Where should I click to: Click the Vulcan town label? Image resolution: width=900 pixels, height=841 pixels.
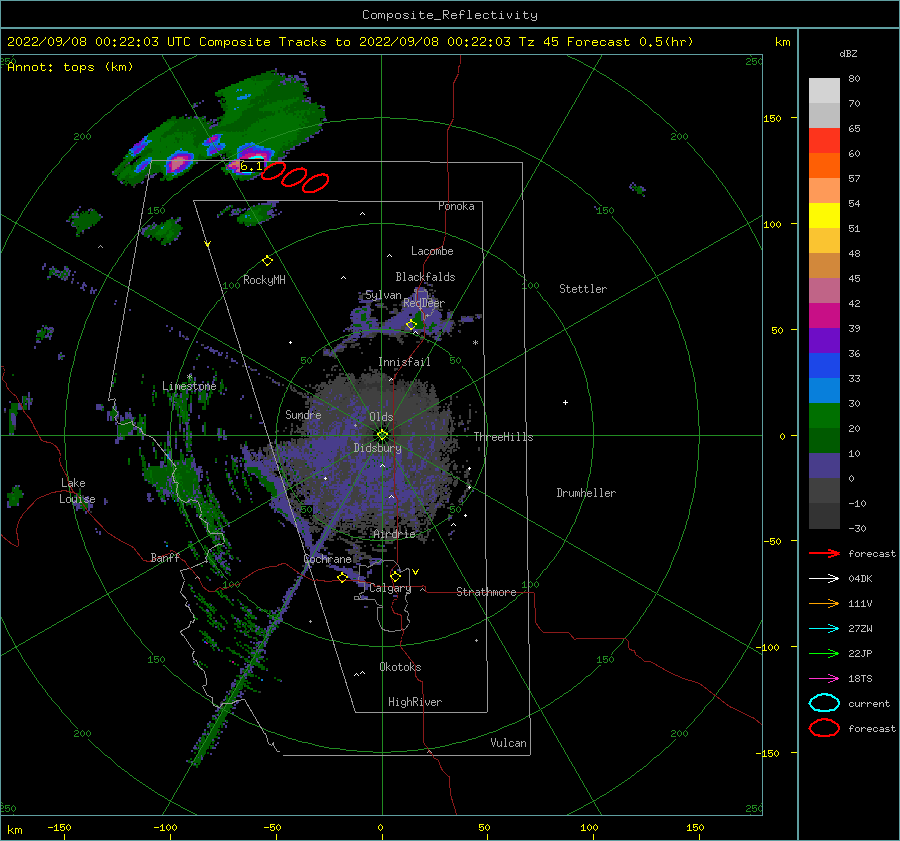[x=509, y=743]
